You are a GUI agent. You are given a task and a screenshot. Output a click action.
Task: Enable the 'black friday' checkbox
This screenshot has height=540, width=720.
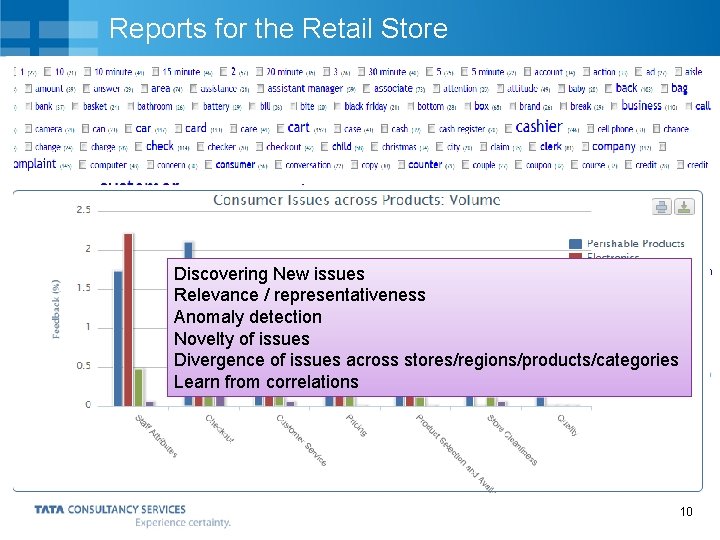click(x=338, y=107)
